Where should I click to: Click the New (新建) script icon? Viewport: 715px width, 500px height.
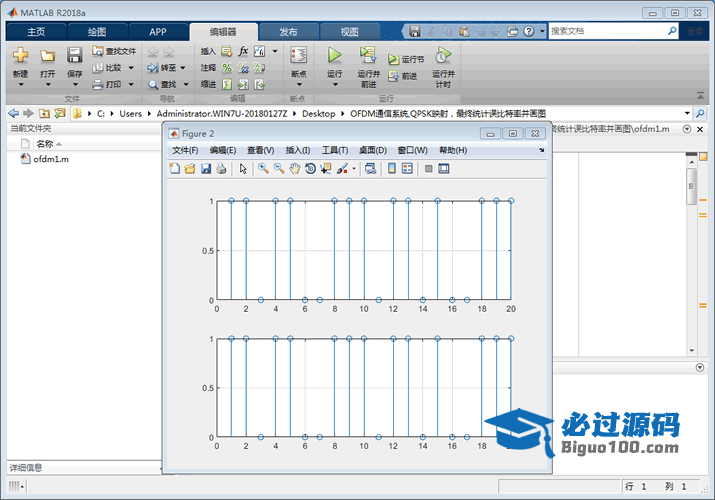click(x=21, y=55)
